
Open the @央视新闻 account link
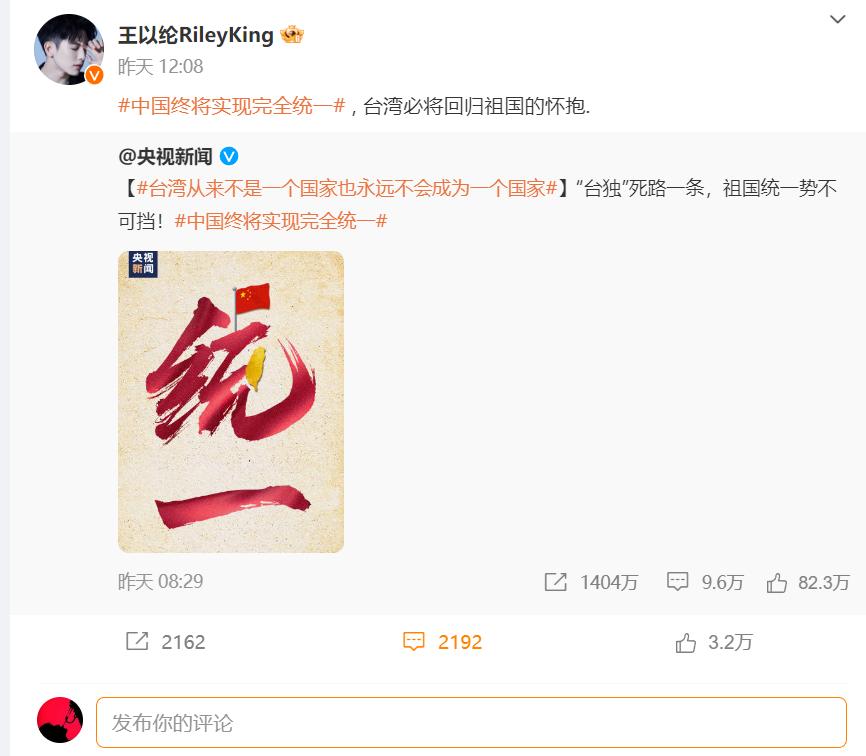point(165,157)
